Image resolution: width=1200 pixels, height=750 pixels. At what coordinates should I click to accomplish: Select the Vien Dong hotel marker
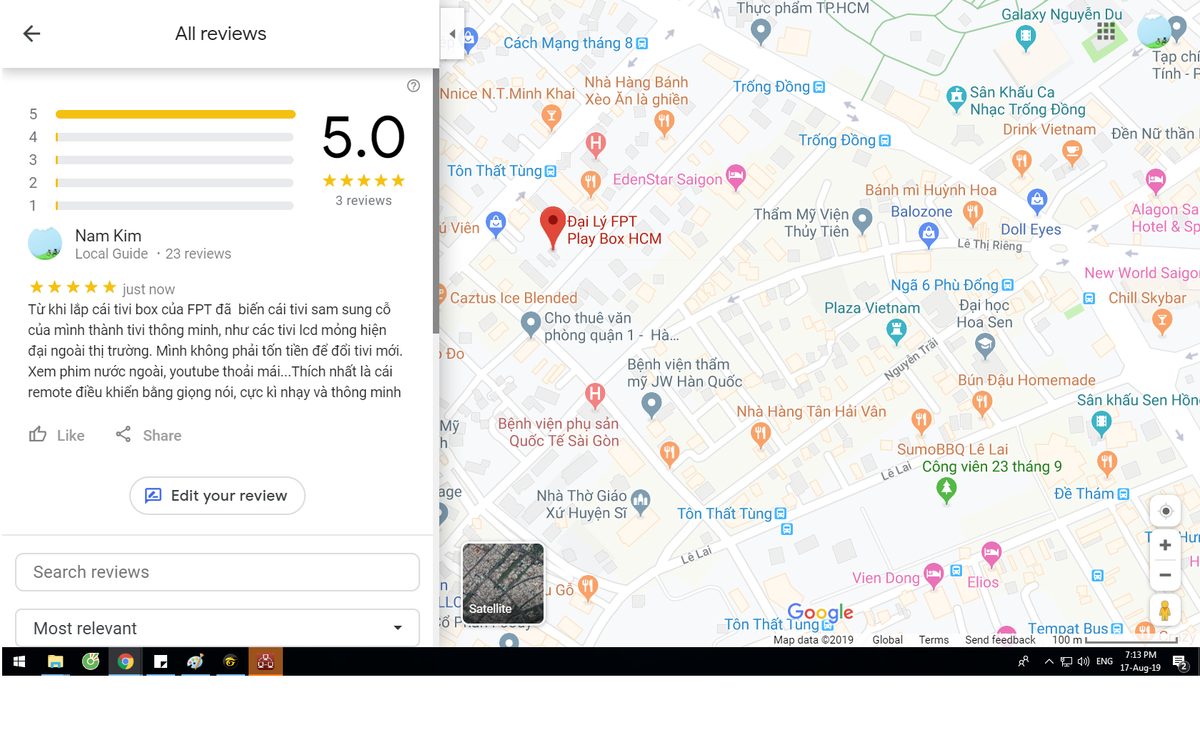tap(934, 576)
